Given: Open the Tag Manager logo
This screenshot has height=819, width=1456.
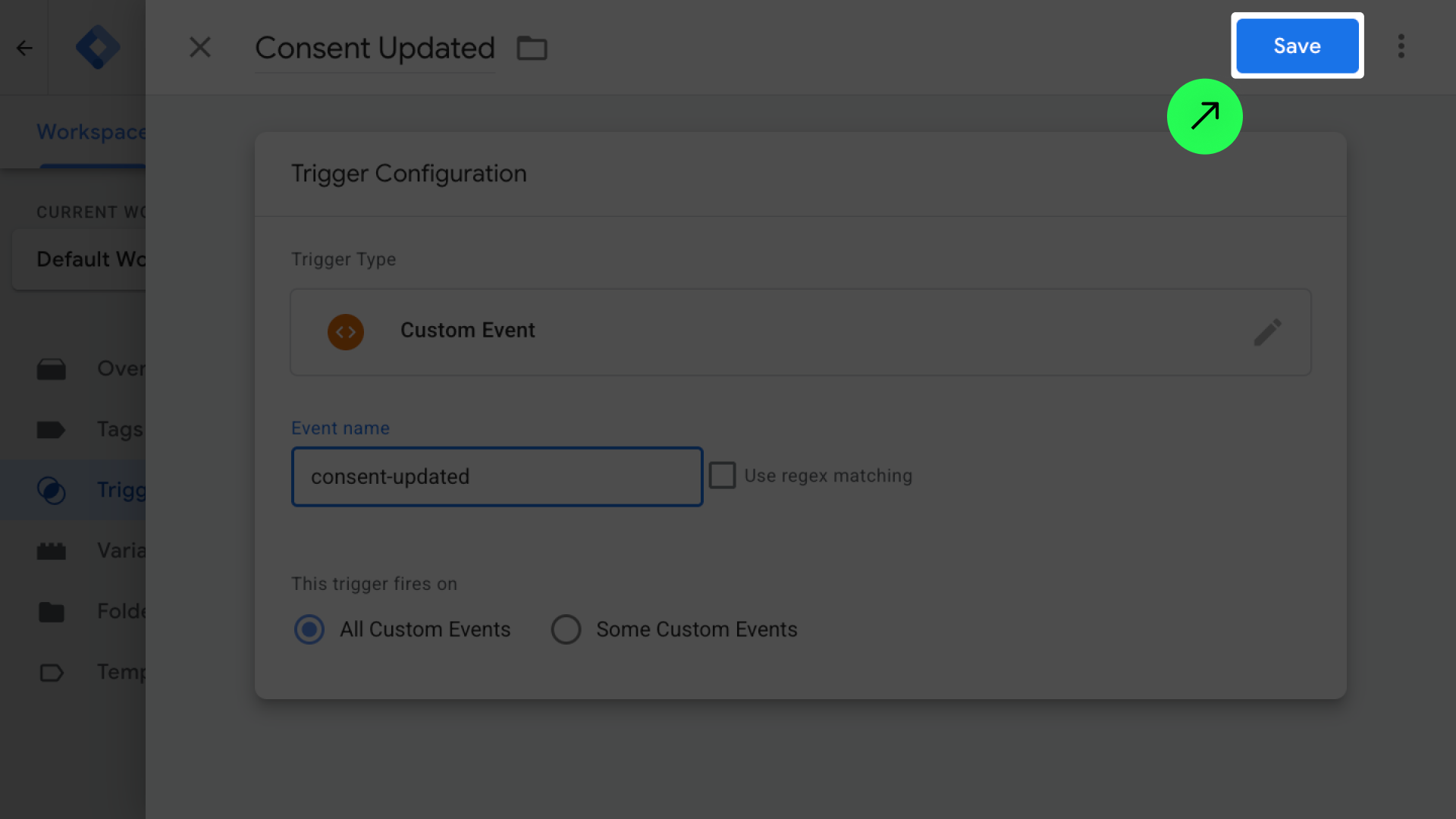Looking at the screenshot, I should 97,47.
